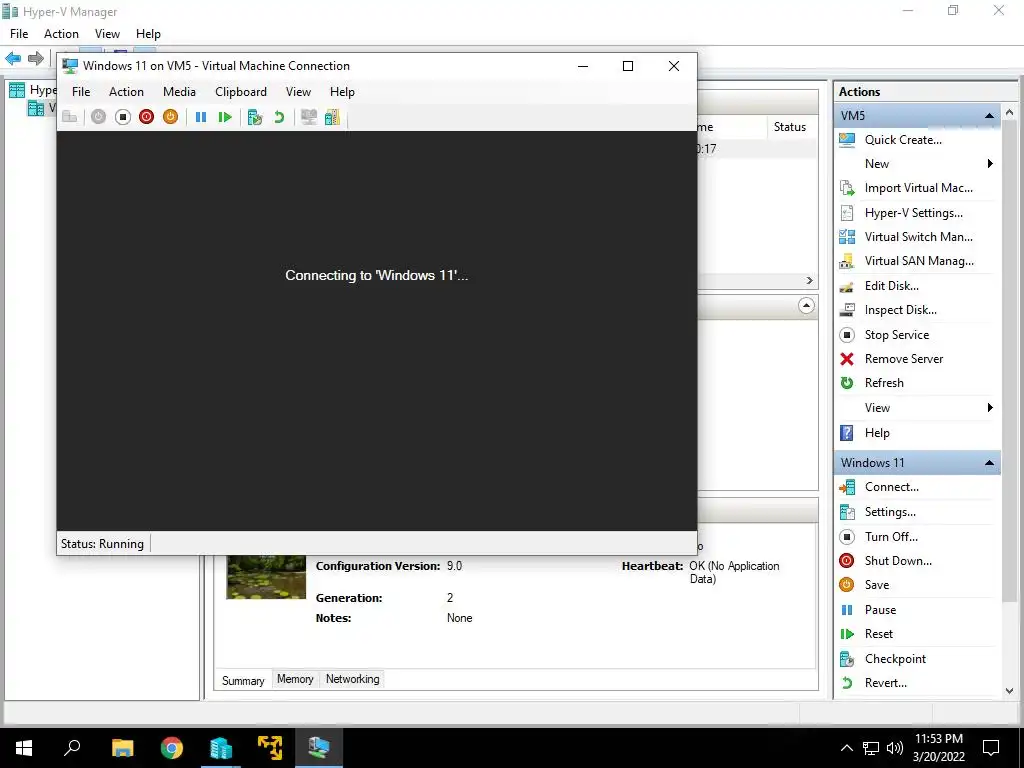This screenshot has width=1024, height=768.
Task: Click the Start icon in VM toolbar
Action: pos(98,118)
